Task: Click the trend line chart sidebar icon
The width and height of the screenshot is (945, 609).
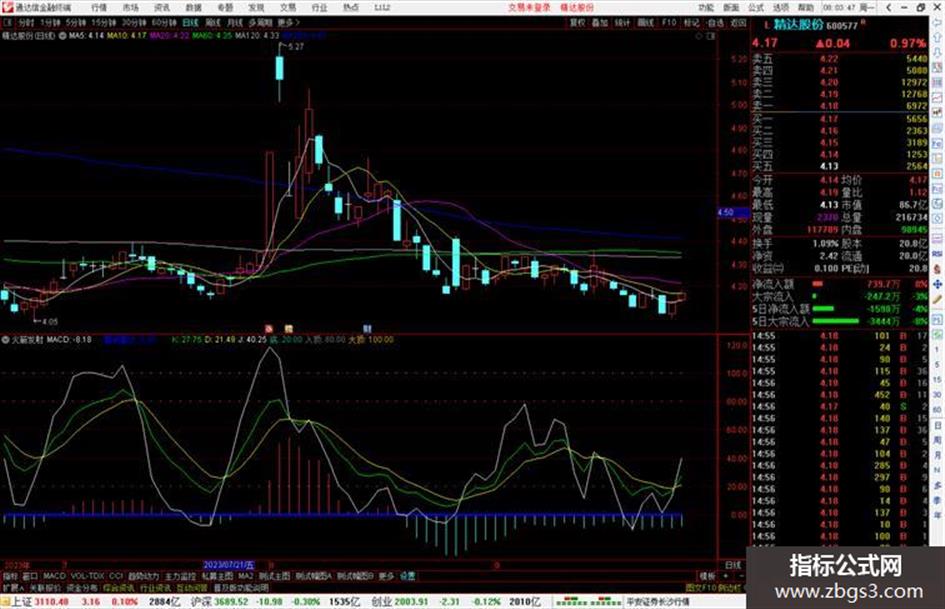Action: pos(937,97)
